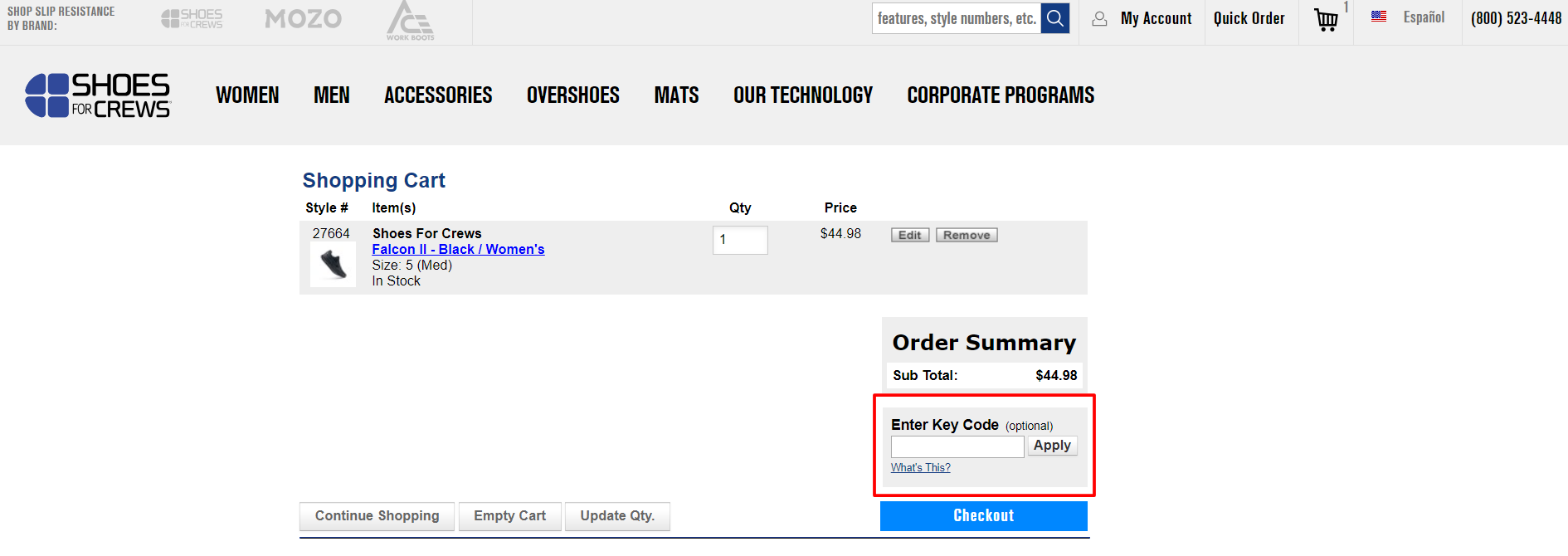This screenshot has height=556, width=1568.
Task: Go to Shoes For Crews main logo
Action: pyautogui.click(x=98, y=95)
